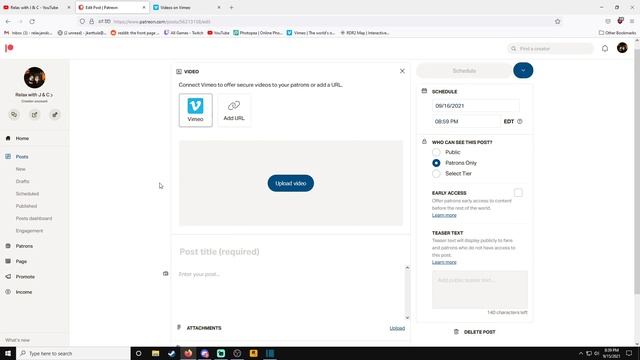
Task: Switch to the Vimeo browser tab
Action: tap(187, 7)
